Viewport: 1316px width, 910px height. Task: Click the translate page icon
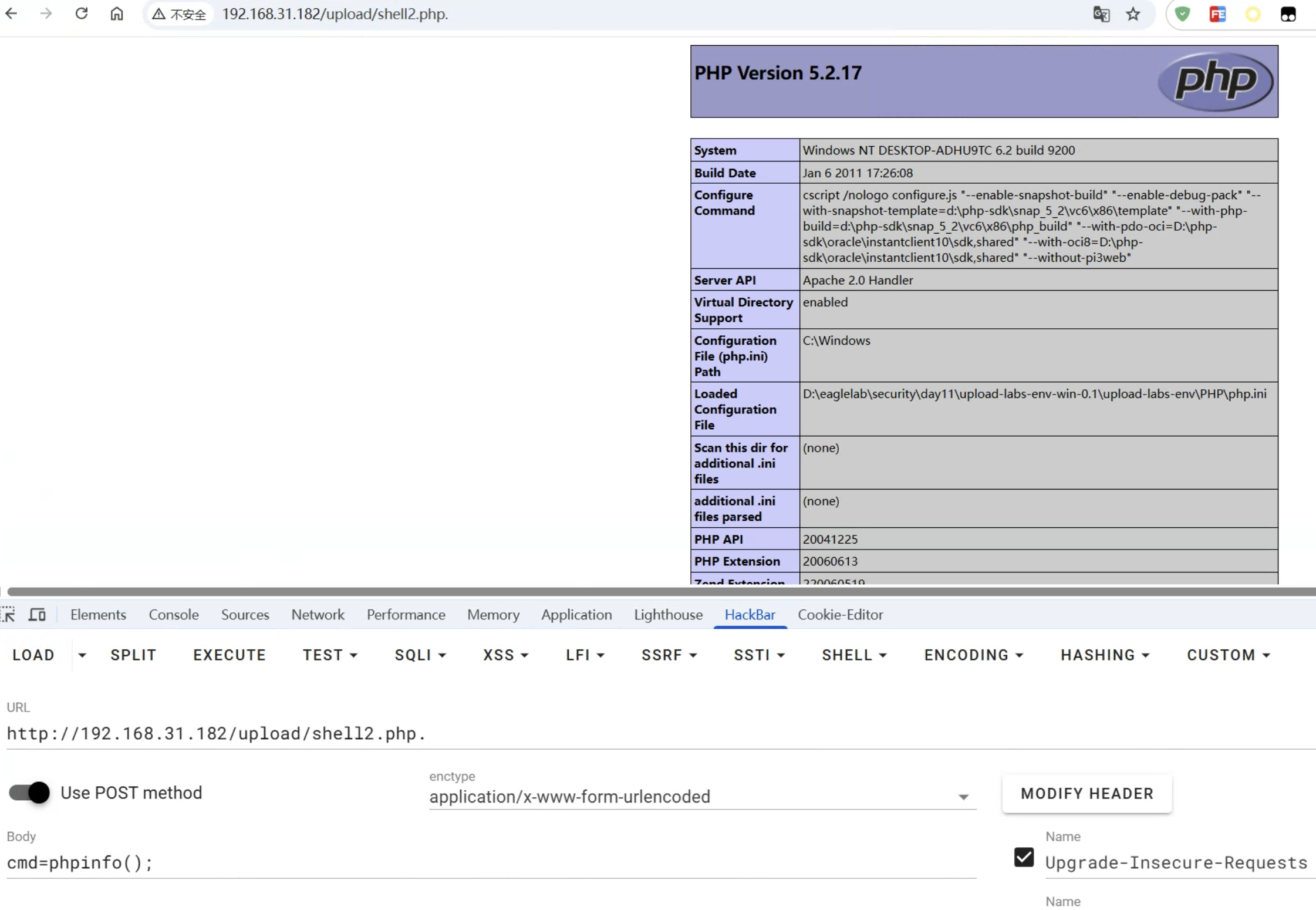click(x=1101, y=14)
